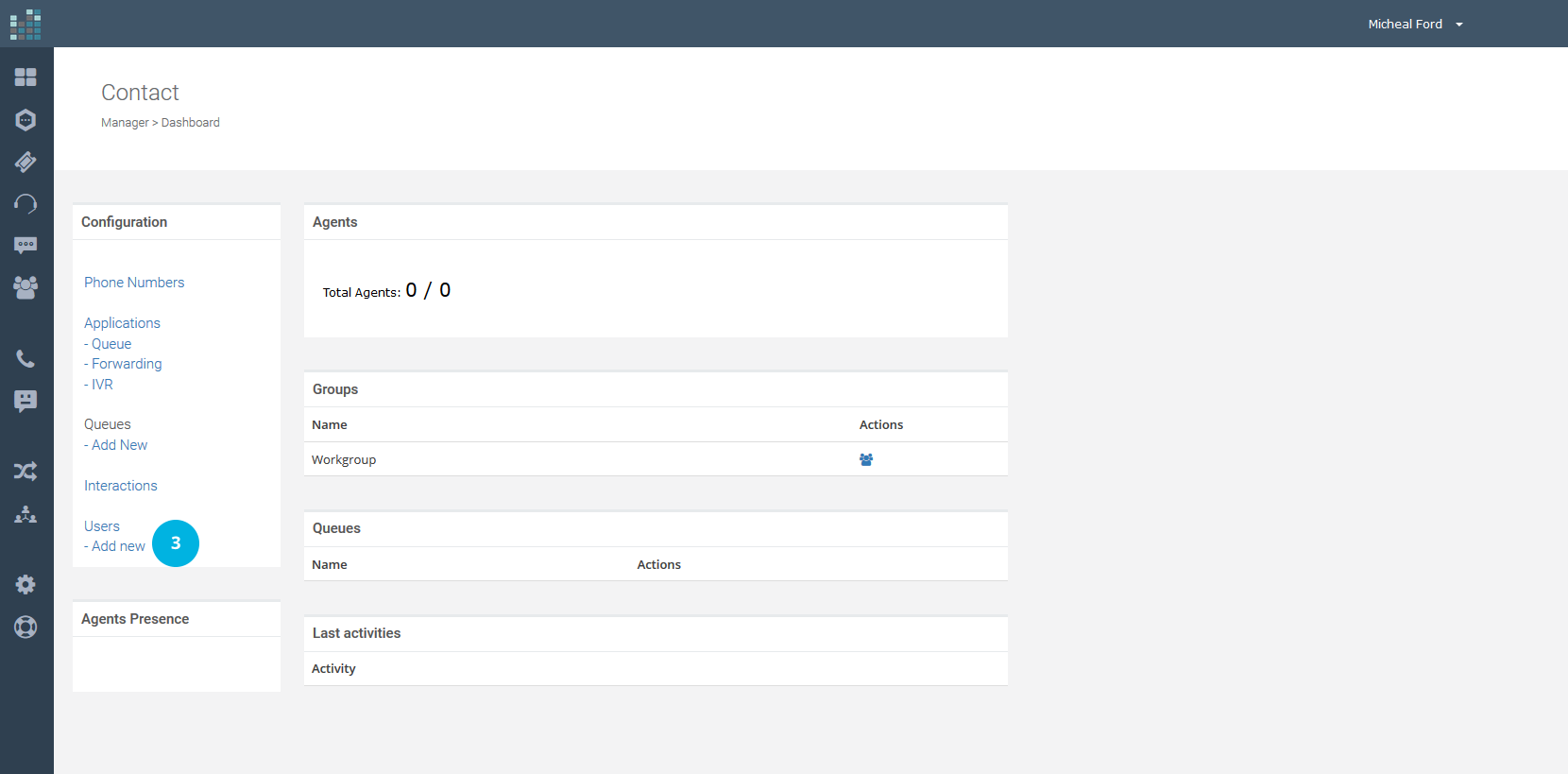Click the Dashboard breadcrumb
Image resolution: width=1568 pixels, height=774 pixels.
point(190,123)
